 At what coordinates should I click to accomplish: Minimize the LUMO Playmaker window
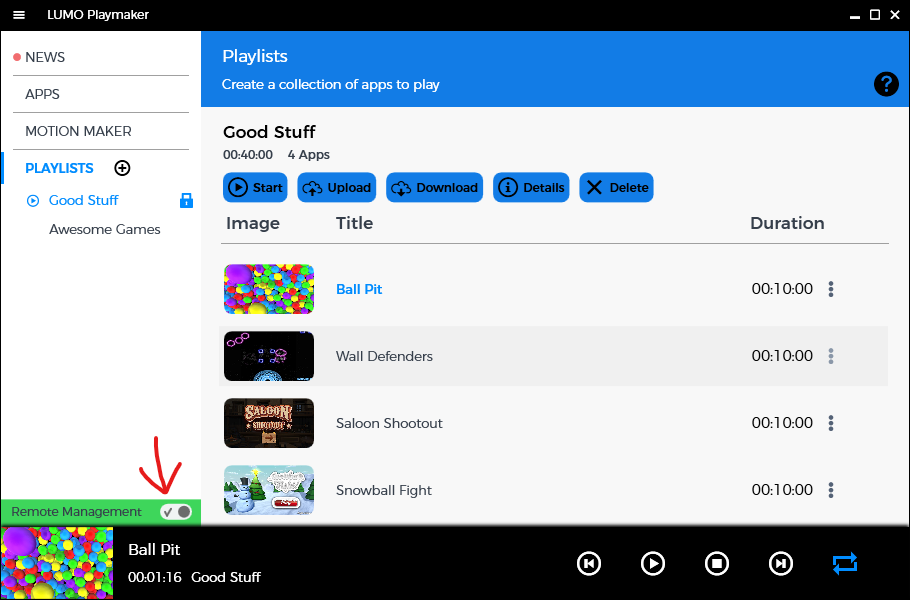click(854, 16)
